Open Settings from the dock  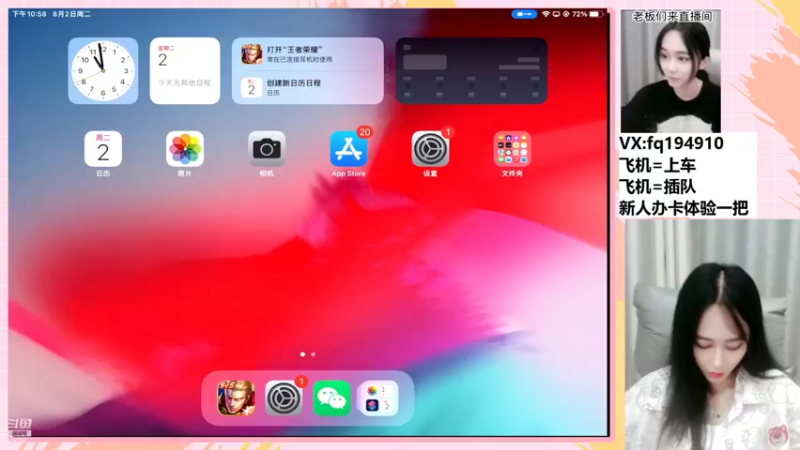(x=284, y=398)
